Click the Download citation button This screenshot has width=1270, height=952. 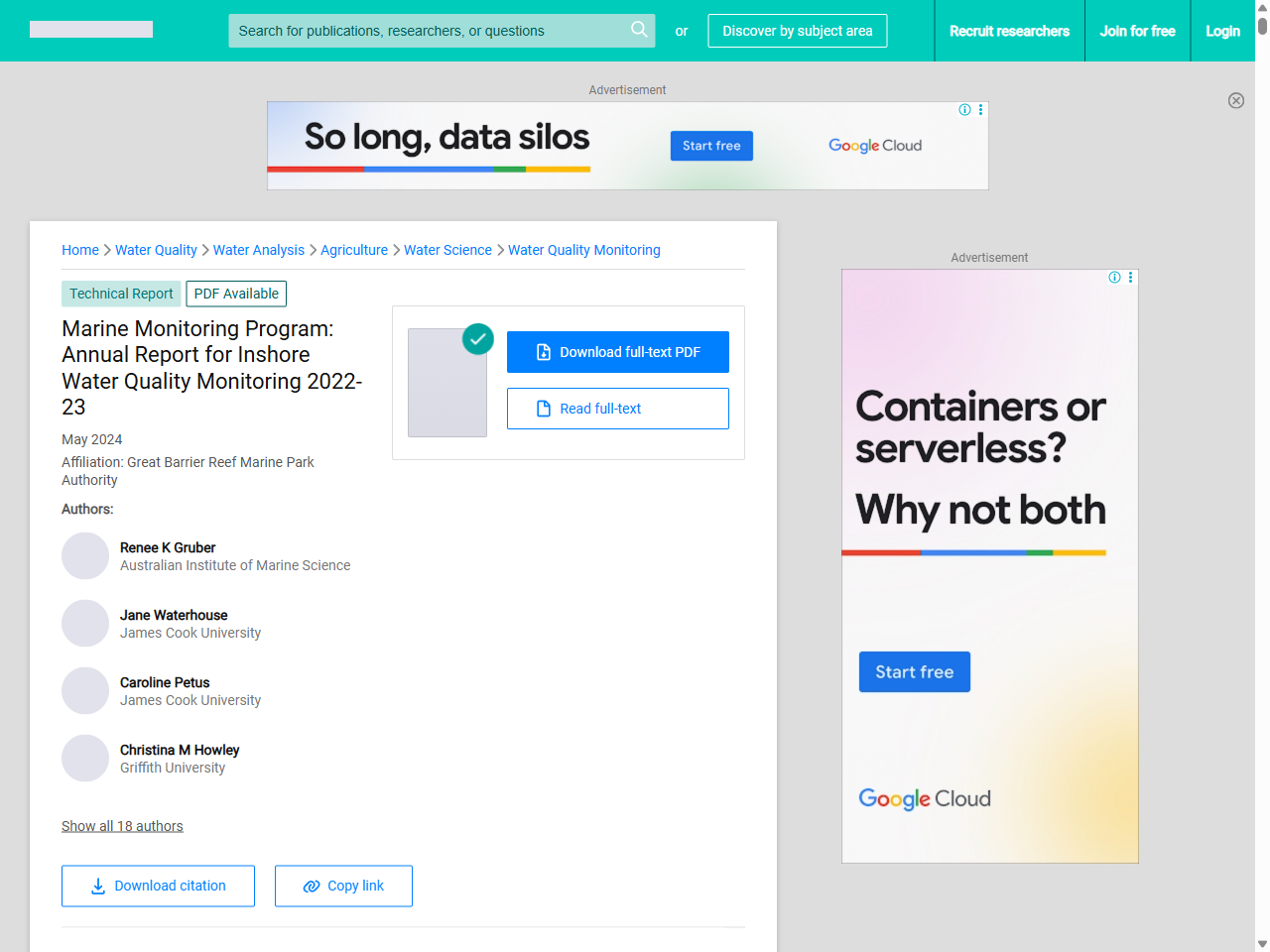[158, 886]
